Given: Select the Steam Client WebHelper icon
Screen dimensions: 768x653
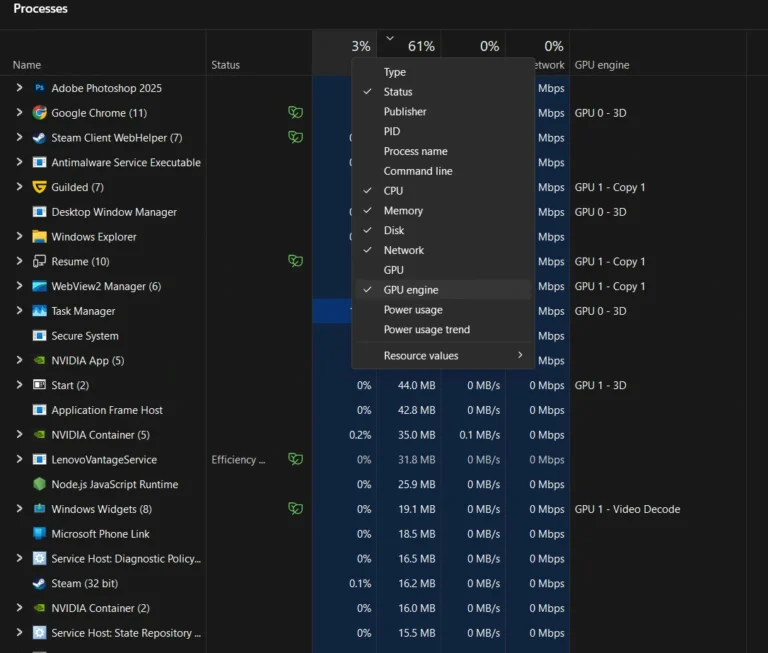Looking at the screenshot, I should (x=39, y=138).
